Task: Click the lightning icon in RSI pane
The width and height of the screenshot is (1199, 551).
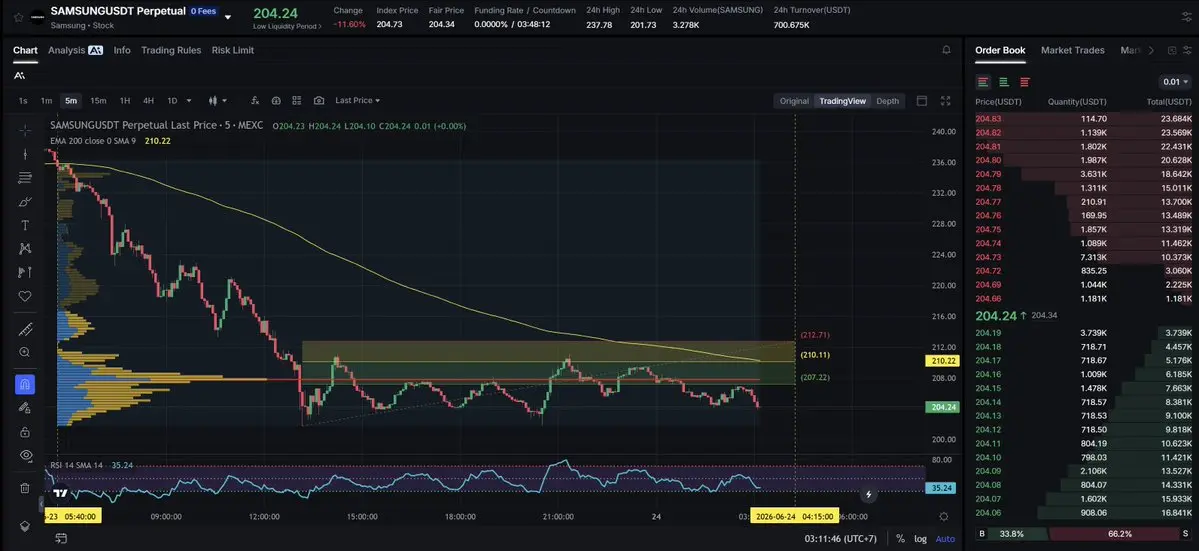Action: click(x=868, y=494)
